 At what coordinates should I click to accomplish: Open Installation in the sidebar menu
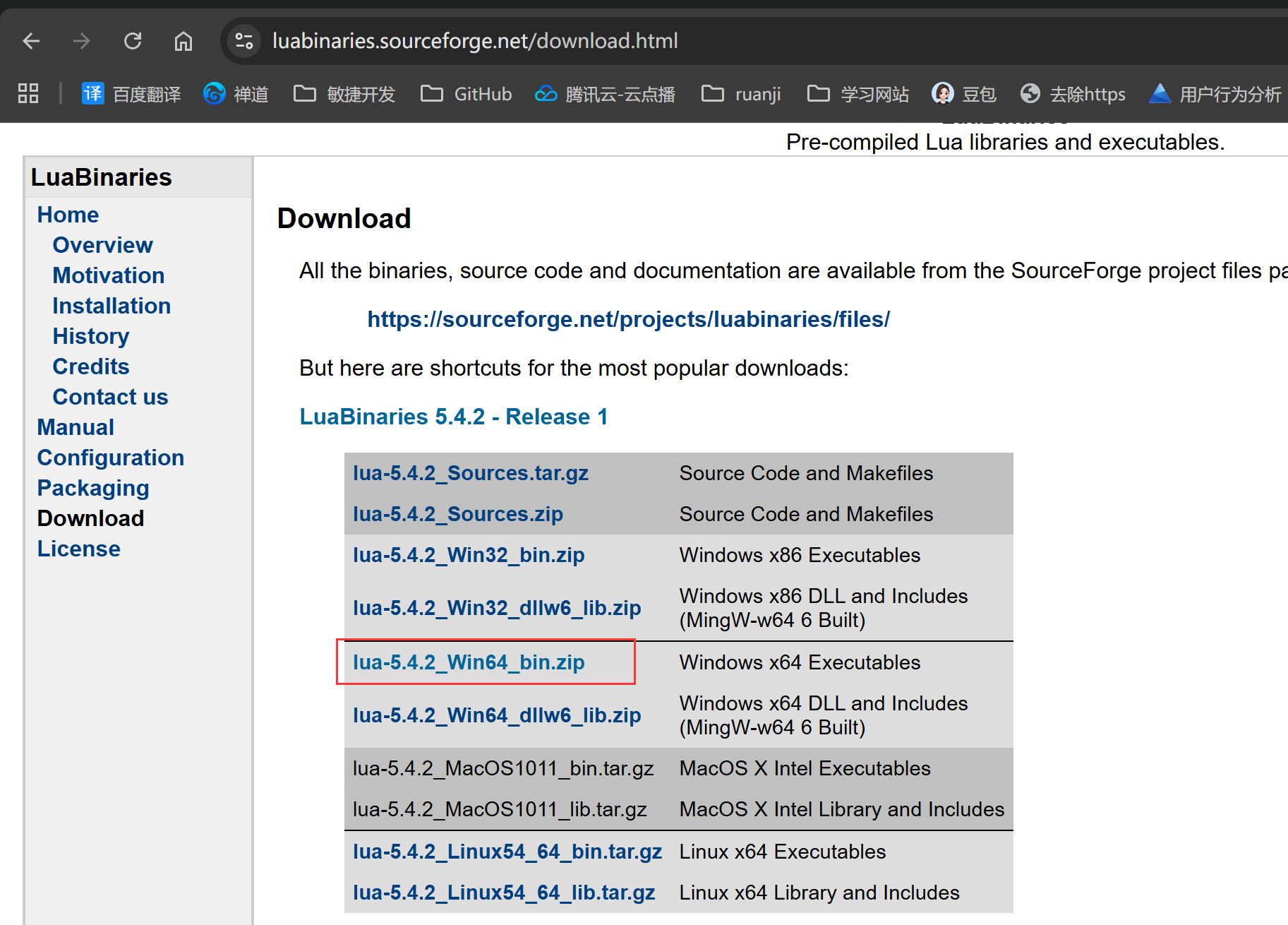112,306
